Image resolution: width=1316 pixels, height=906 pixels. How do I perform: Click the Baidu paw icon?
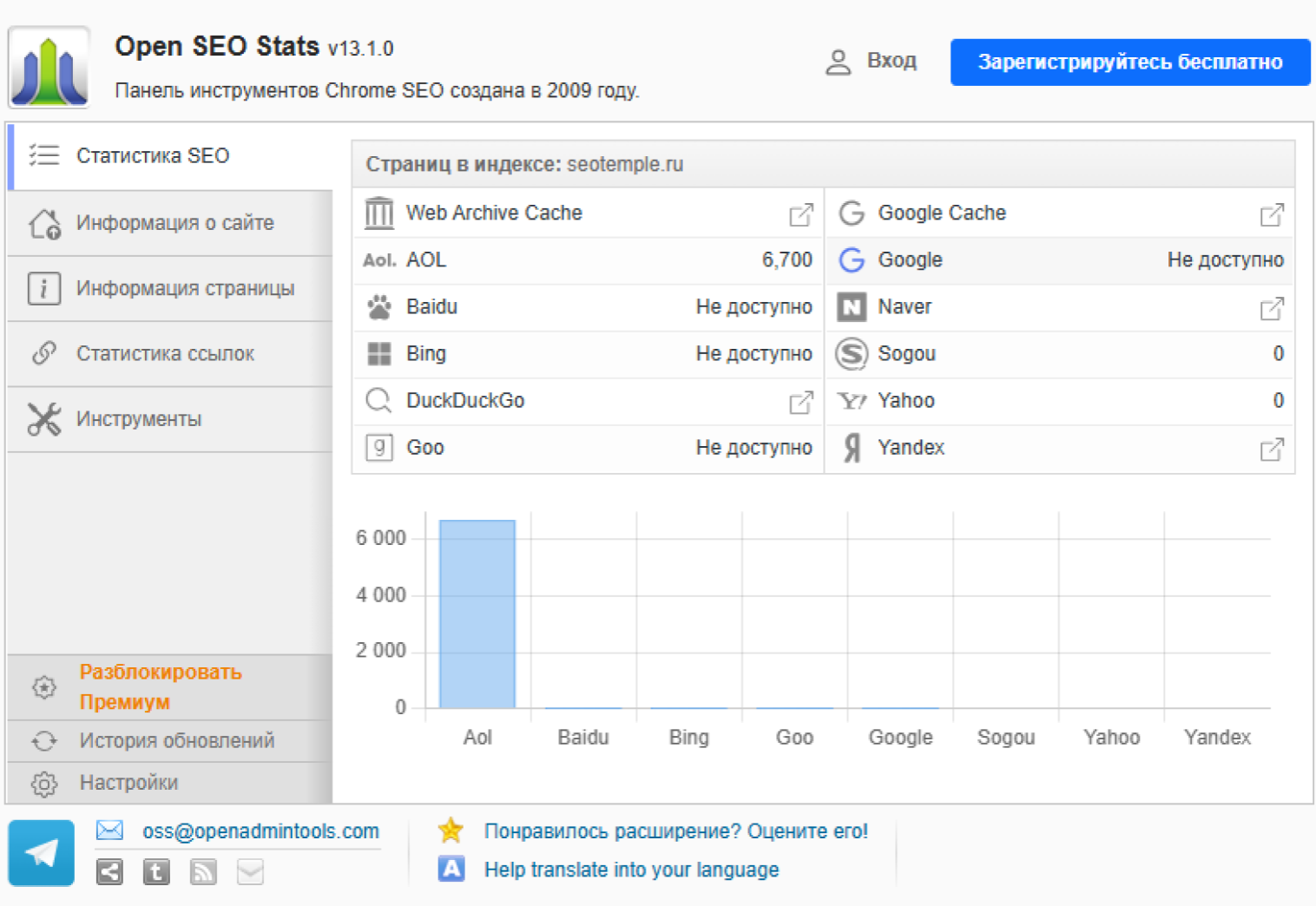(x=378, y=307)
